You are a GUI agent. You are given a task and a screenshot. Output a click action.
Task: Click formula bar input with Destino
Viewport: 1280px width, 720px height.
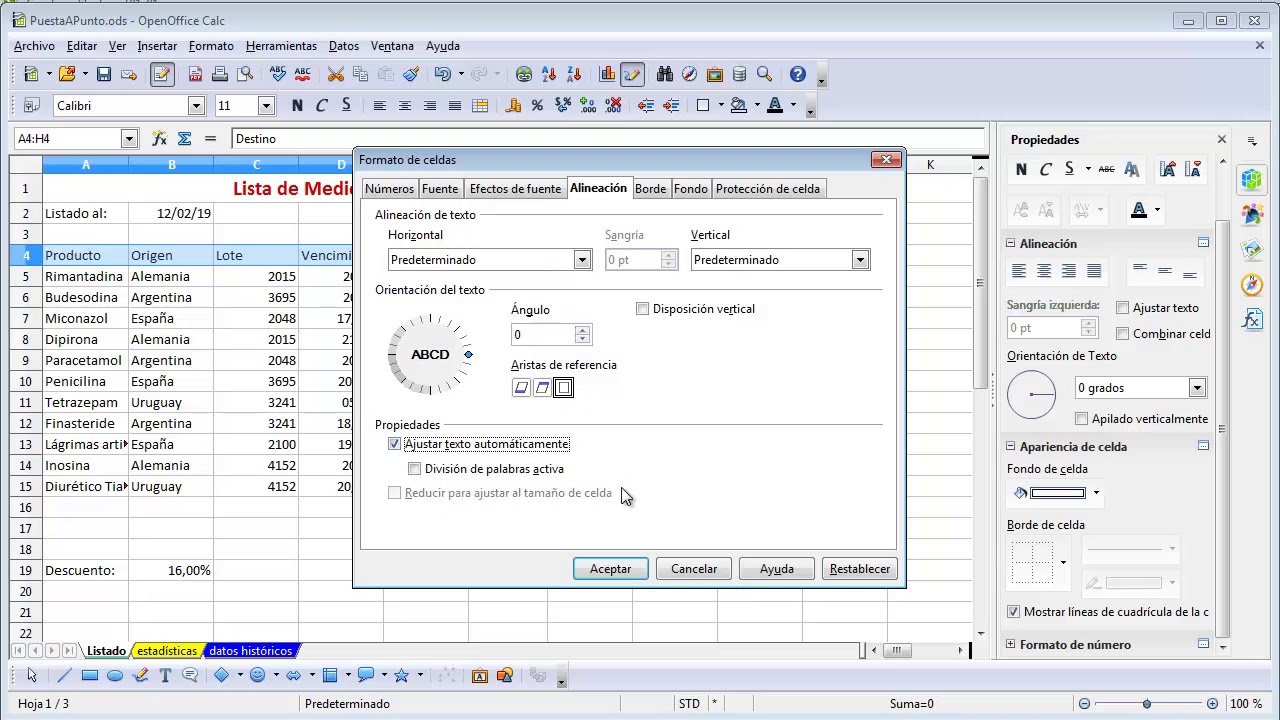(608, 139)
